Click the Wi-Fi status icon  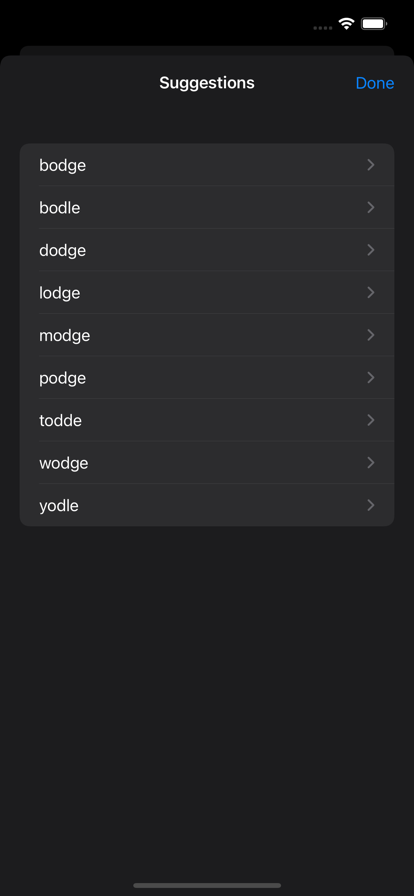pyautogui.click(x=346, y=23)
